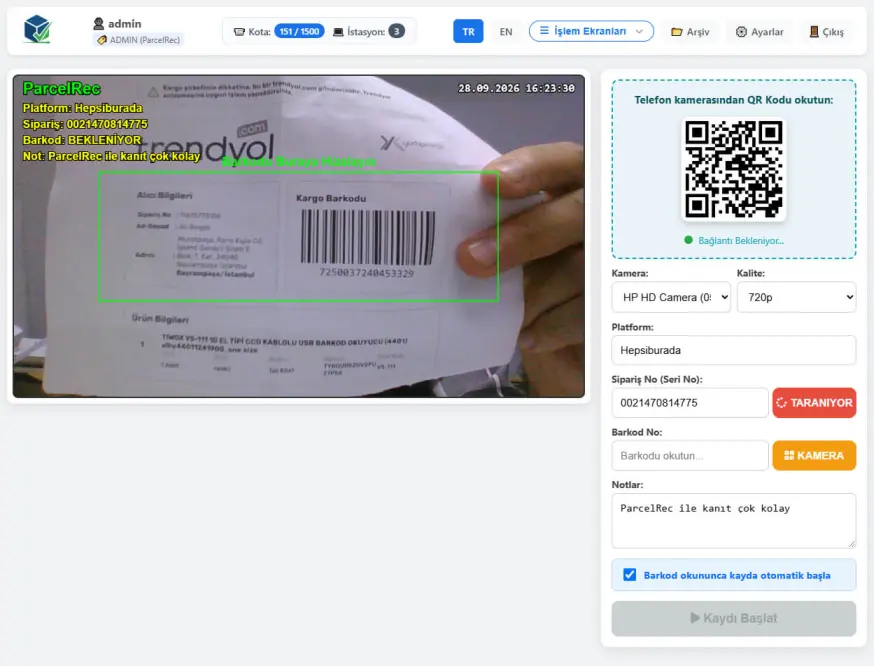Viewport: 874px width, 666px height.
Task: Click the station count badge 3
Action: [397, 31]
